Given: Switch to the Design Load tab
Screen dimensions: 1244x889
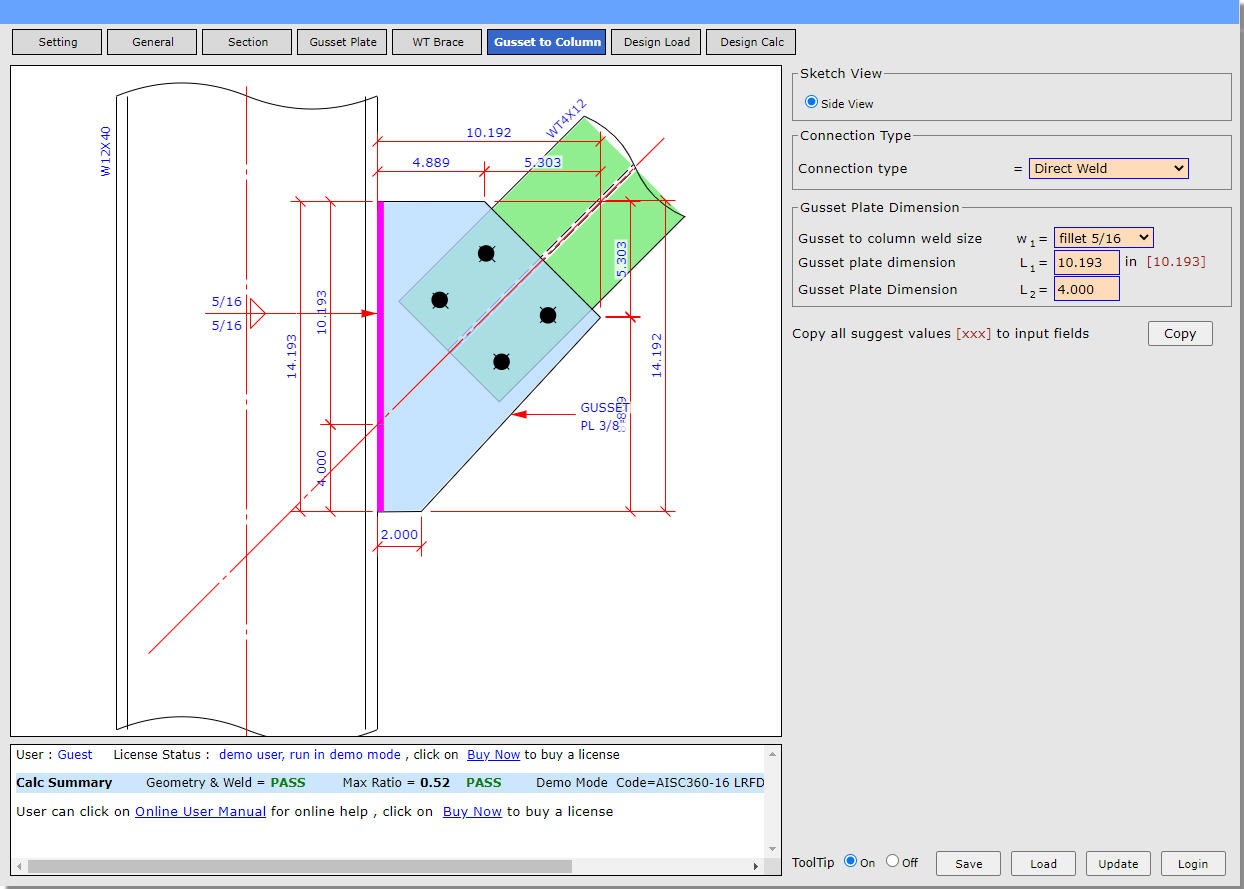Looking at the screenshot, I should pos(656,42).
